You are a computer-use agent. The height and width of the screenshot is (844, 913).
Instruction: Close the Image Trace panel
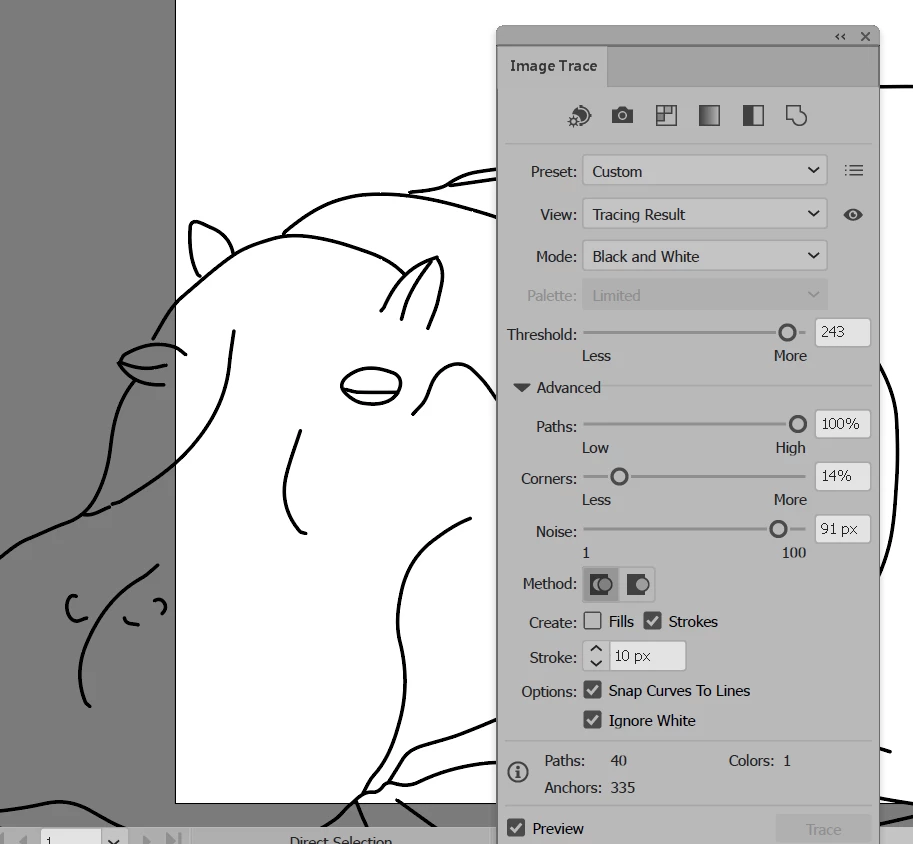pos(865,37)
